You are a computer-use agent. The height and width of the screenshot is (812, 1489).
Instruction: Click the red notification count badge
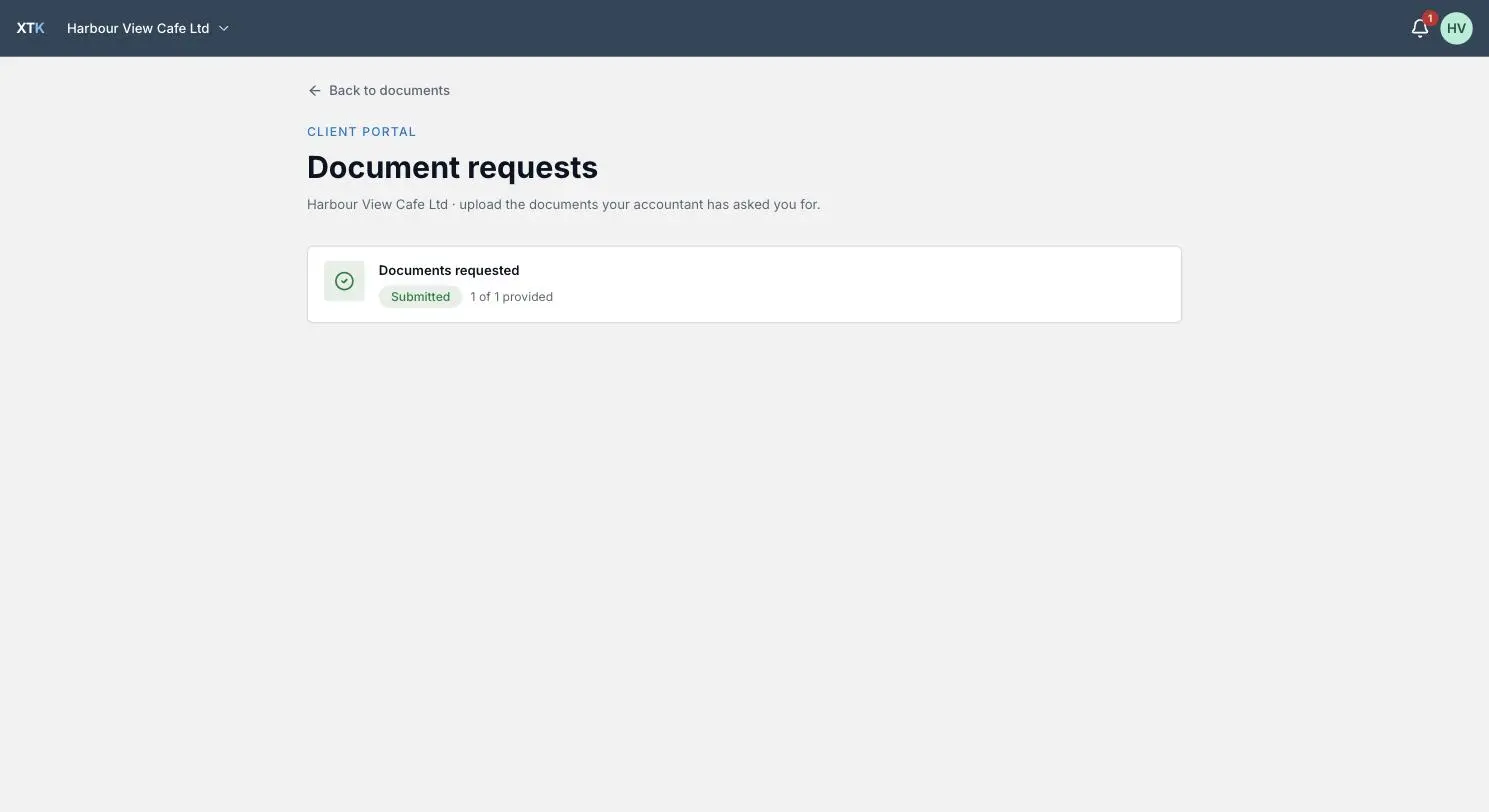click(1430, 18)
